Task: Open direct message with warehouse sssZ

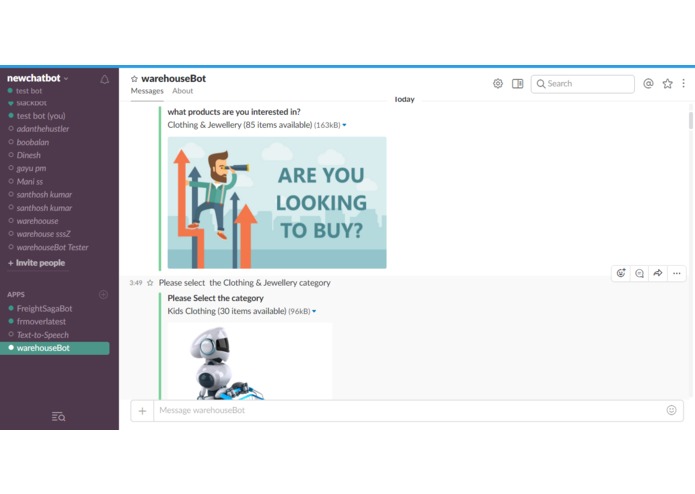Action: [43, 234]
